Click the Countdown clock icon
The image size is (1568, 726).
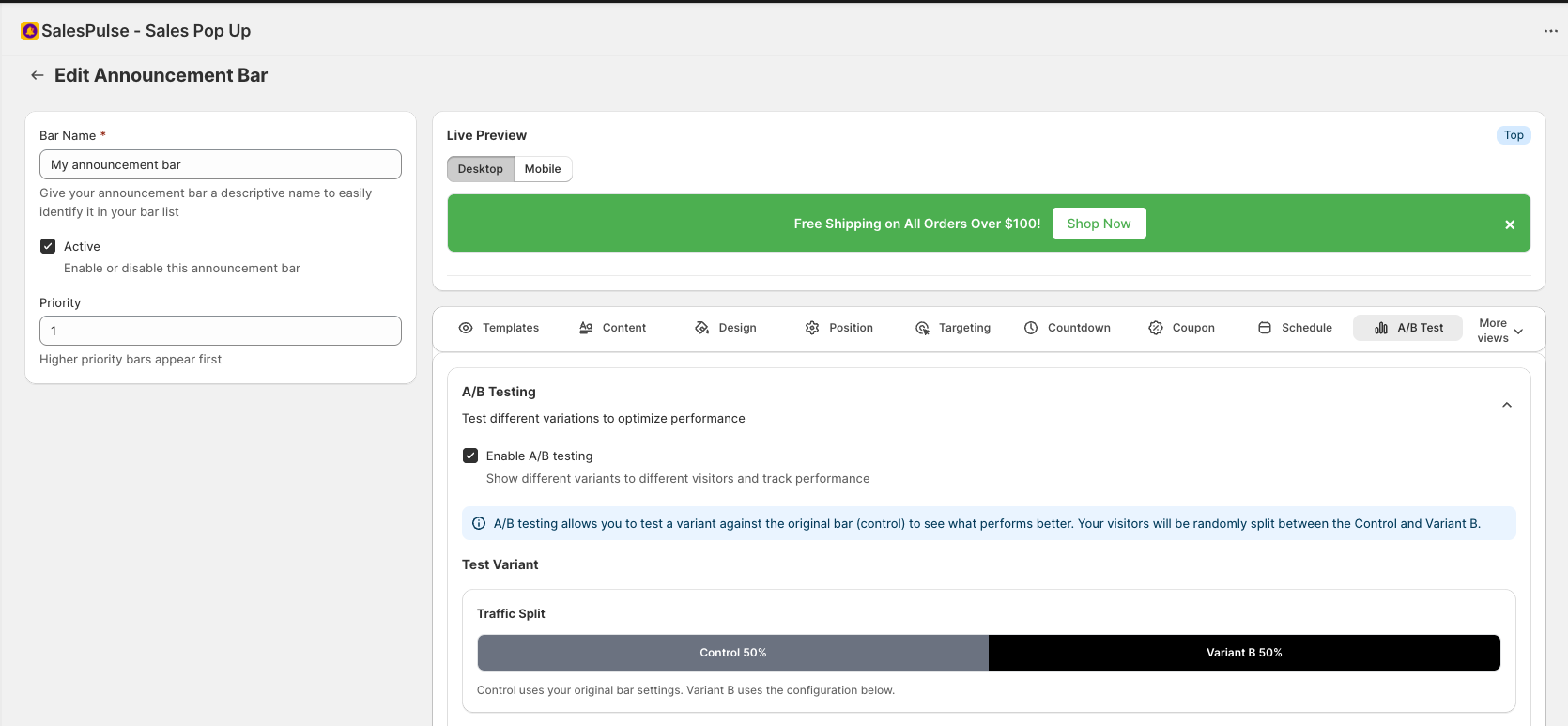(1031, 328)
